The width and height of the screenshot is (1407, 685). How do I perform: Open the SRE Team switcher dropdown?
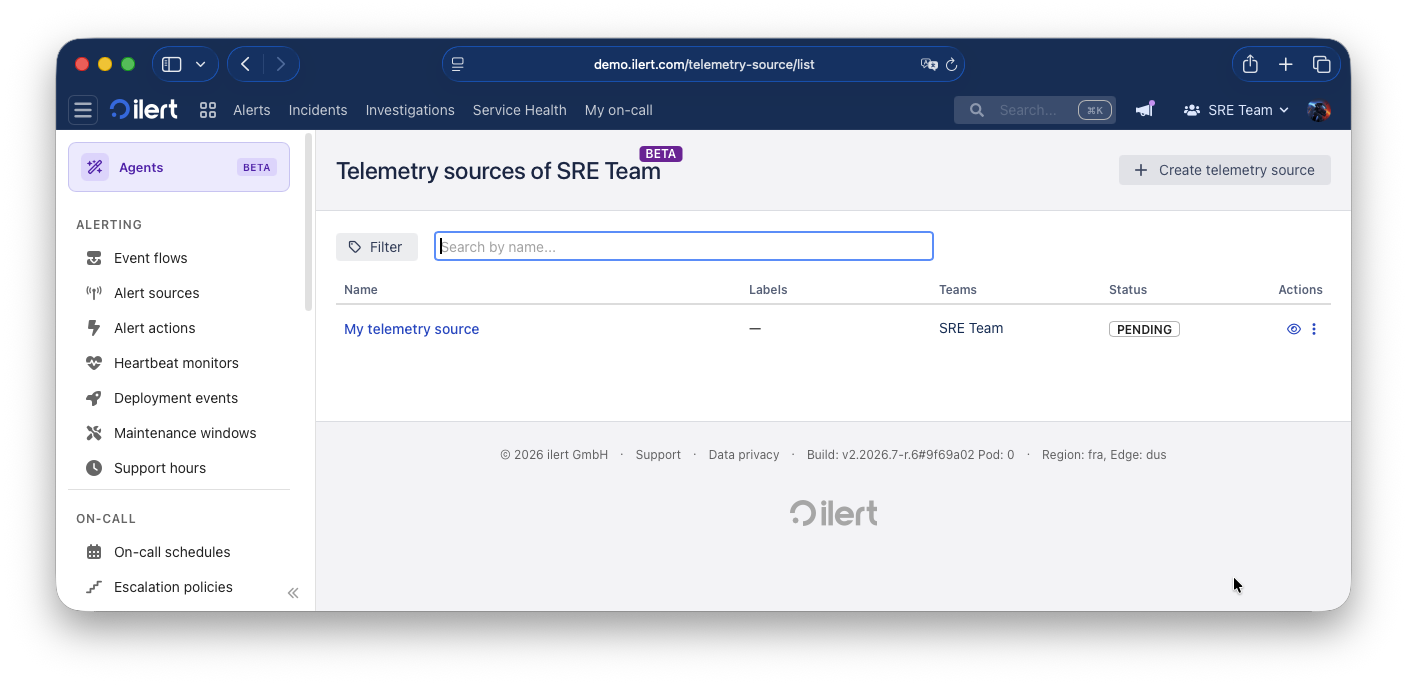point(1236,110)
